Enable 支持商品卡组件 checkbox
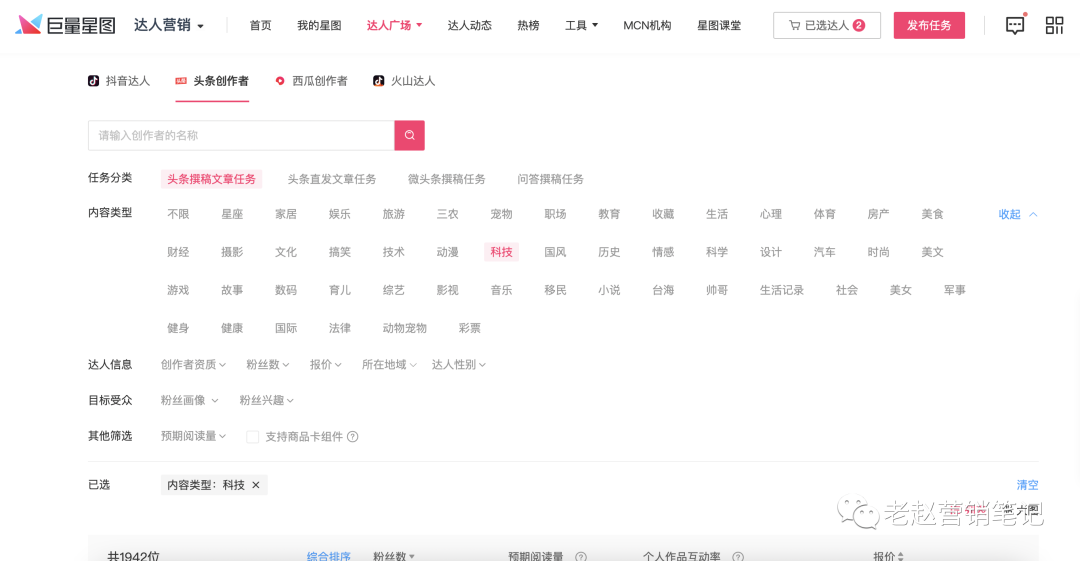Screen dimensions: 1080x561 (x=253, y=436)
